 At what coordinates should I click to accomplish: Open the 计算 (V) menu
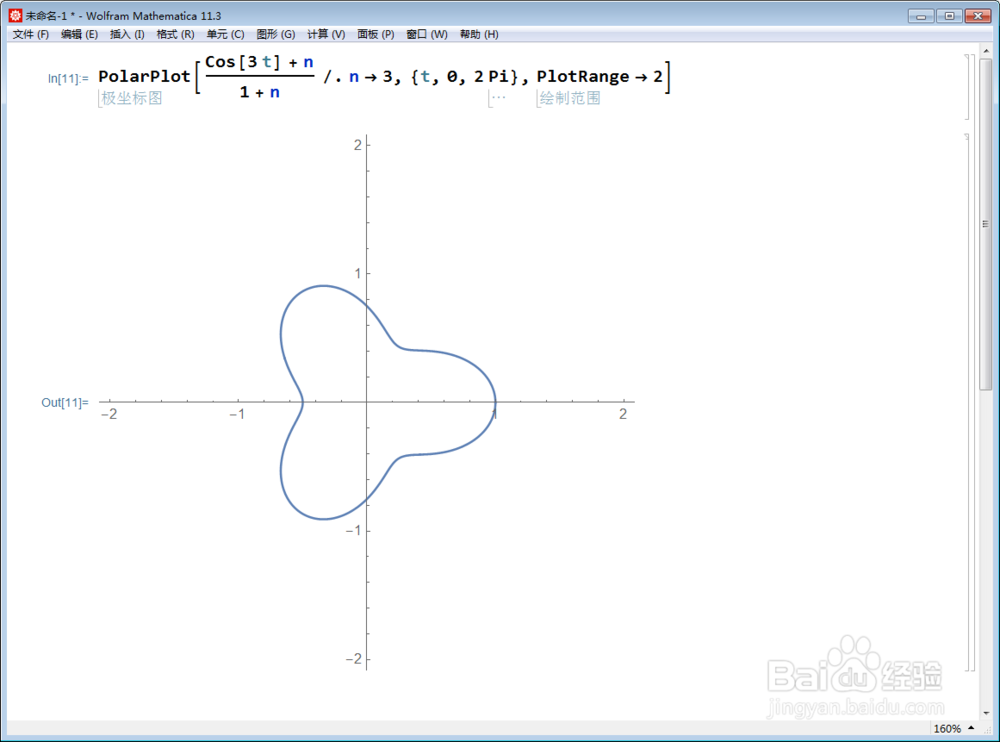coord(326,34)
